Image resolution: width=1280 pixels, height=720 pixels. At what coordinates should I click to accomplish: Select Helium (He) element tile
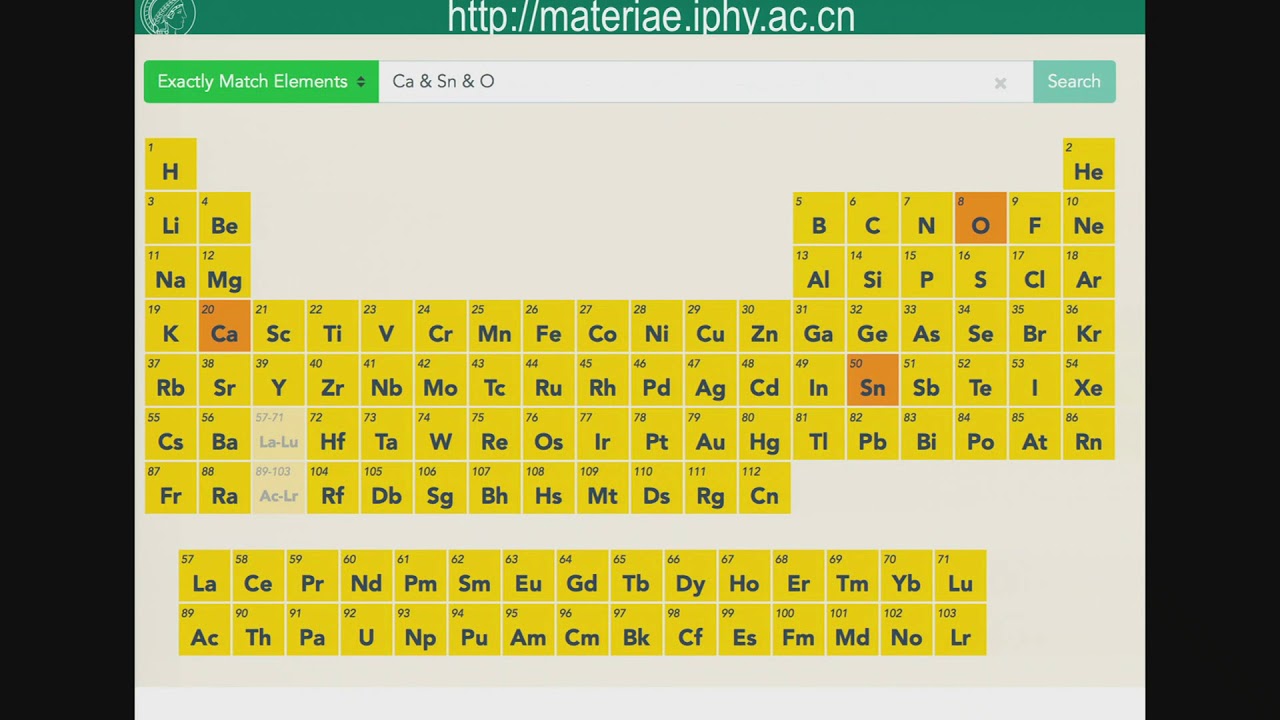1089,164
